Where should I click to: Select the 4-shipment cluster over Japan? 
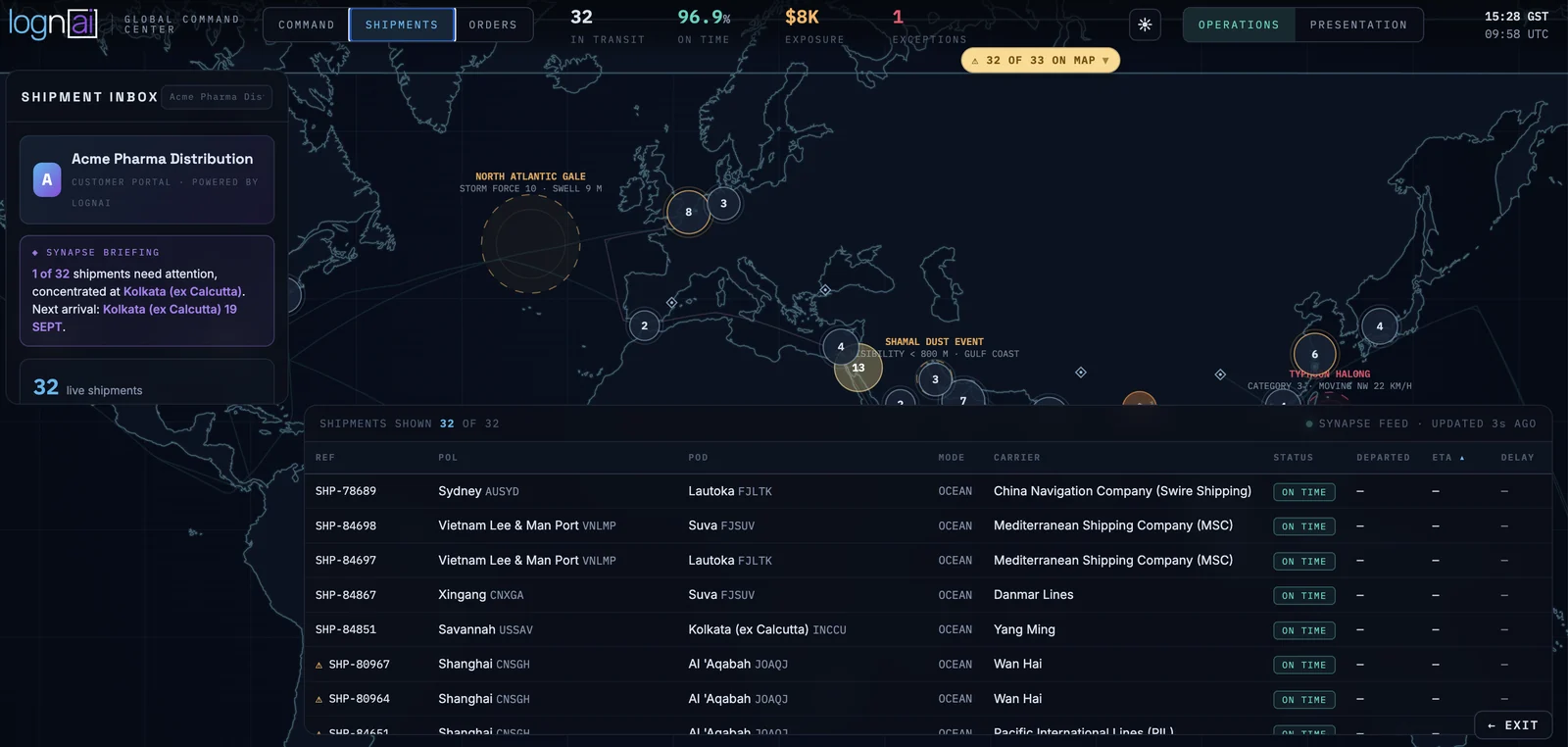1379,326
